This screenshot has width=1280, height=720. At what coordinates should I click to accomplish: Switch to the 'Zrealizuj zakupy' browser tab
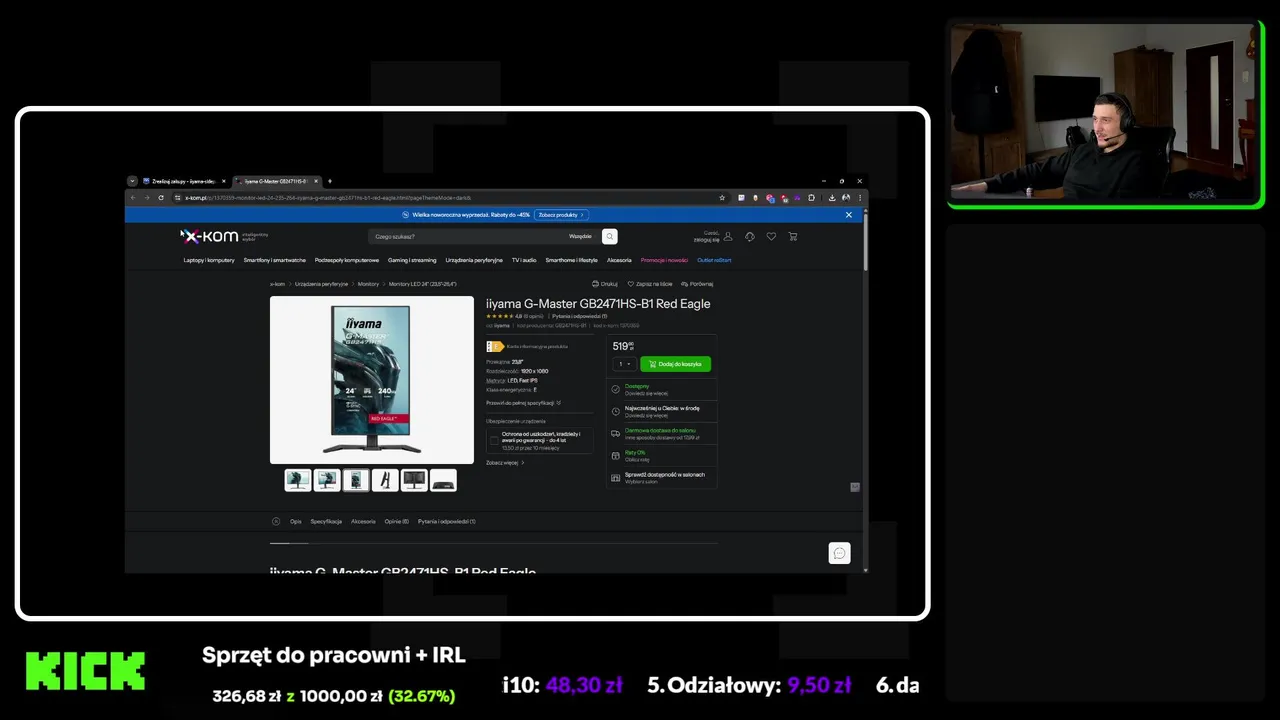(184, 181)
